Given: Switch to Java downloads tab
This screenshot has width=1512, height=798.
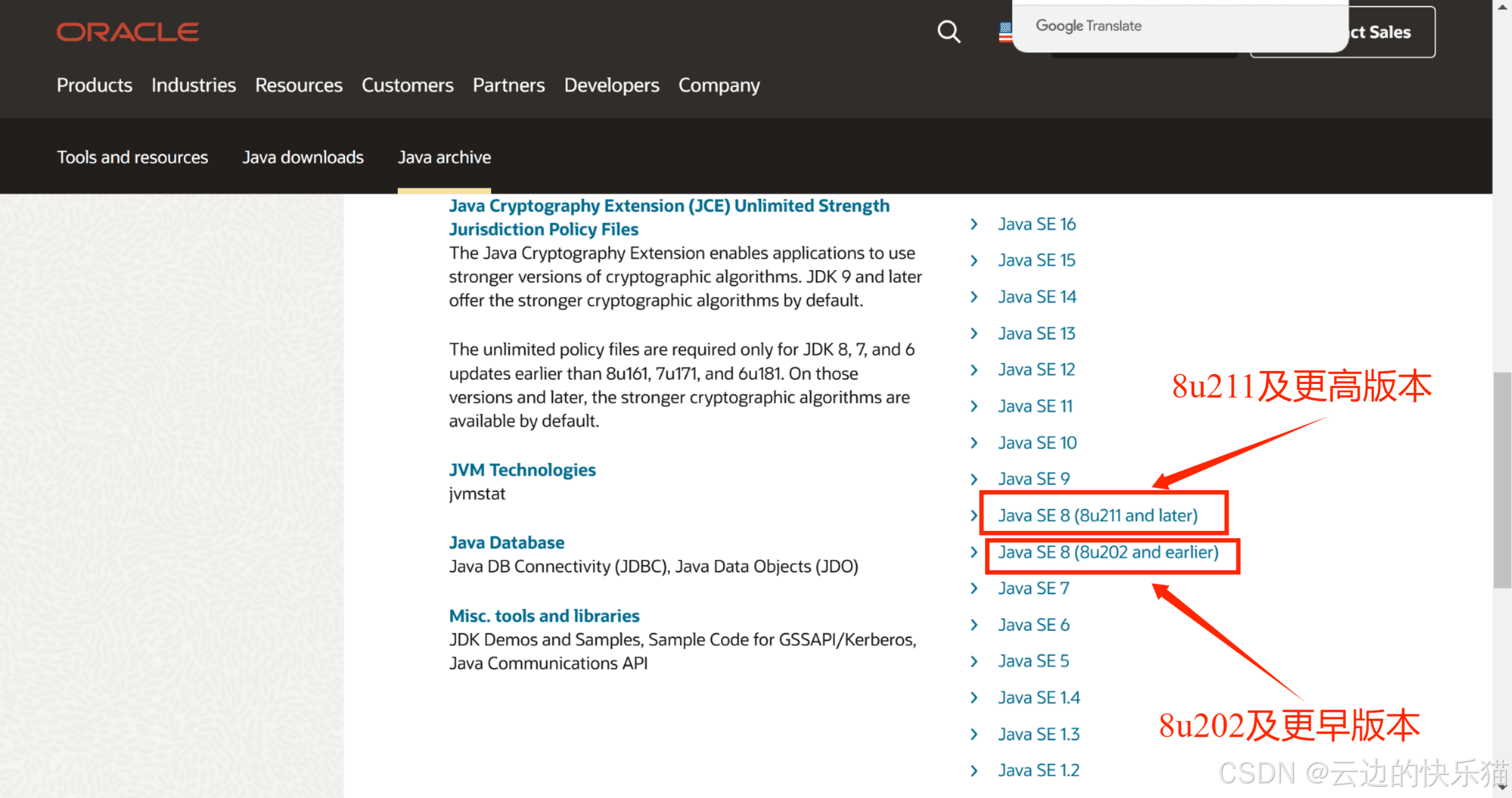Looking at the screenshot, I should point(303,157).
